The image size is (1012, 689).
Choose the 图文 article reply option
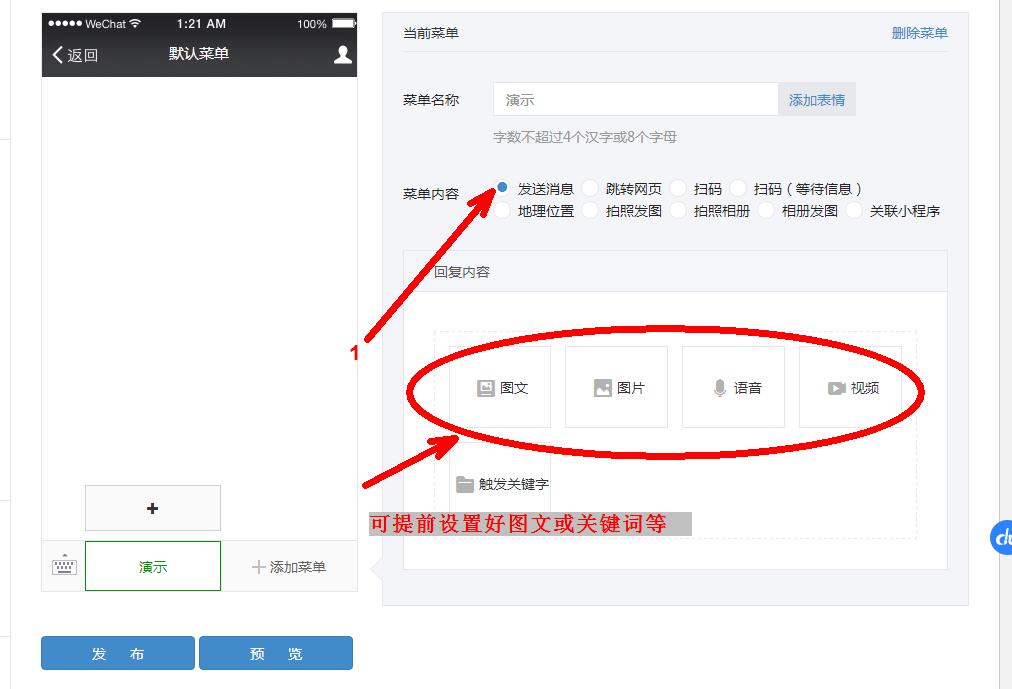(x=500, y=387)
